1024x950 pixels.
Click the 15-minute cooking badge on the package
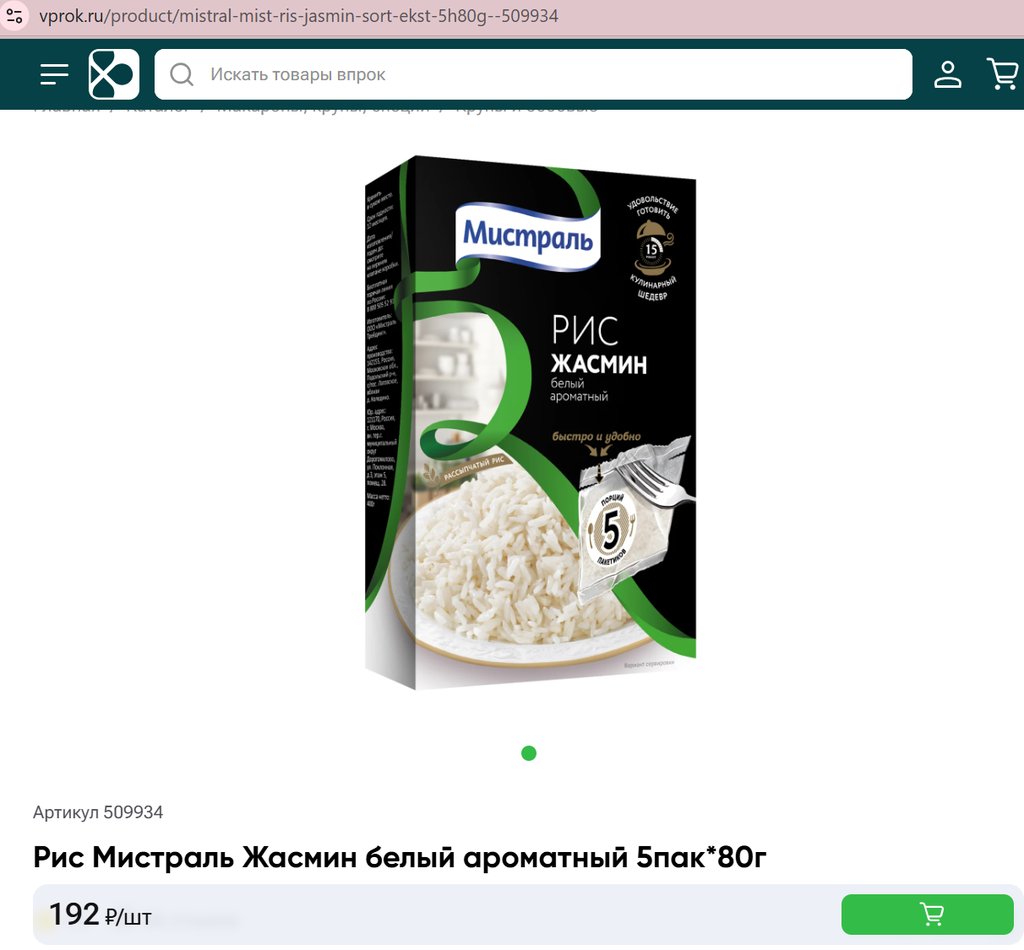pos(652,249)
